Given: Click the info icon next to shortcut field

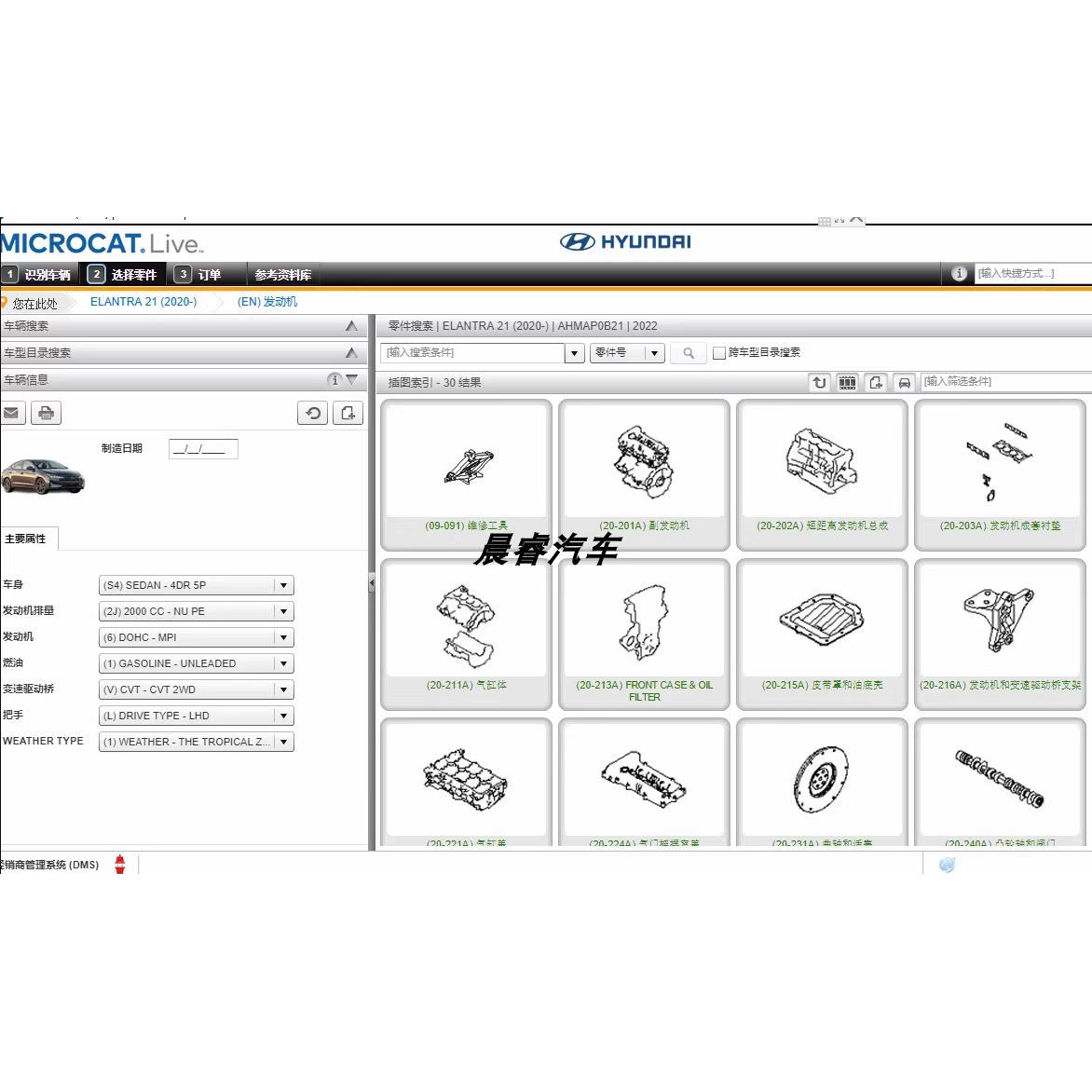Looking at the screenshot, I should (959, 273).
